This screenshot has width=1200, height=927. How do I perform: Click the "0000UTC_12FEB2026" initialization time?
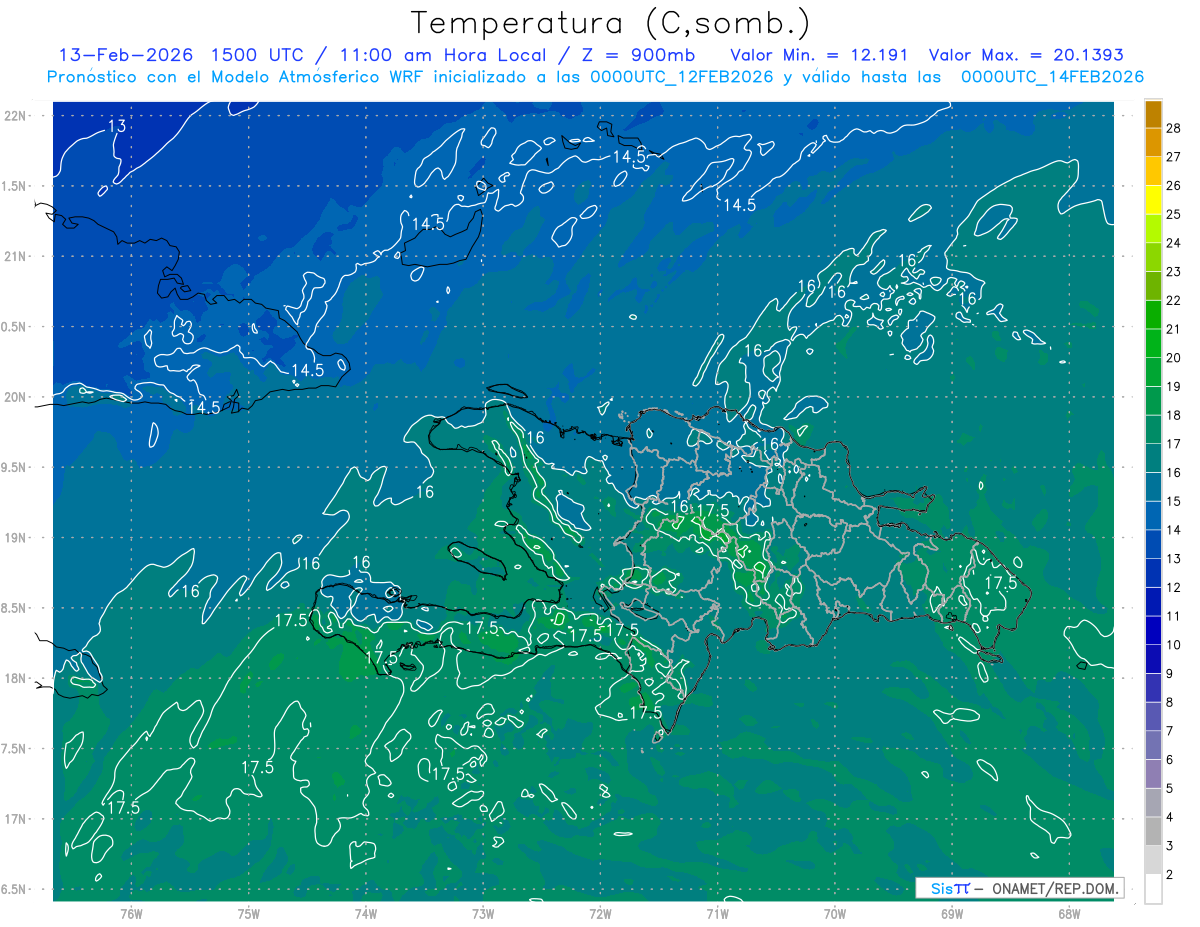tap(681, 77)
